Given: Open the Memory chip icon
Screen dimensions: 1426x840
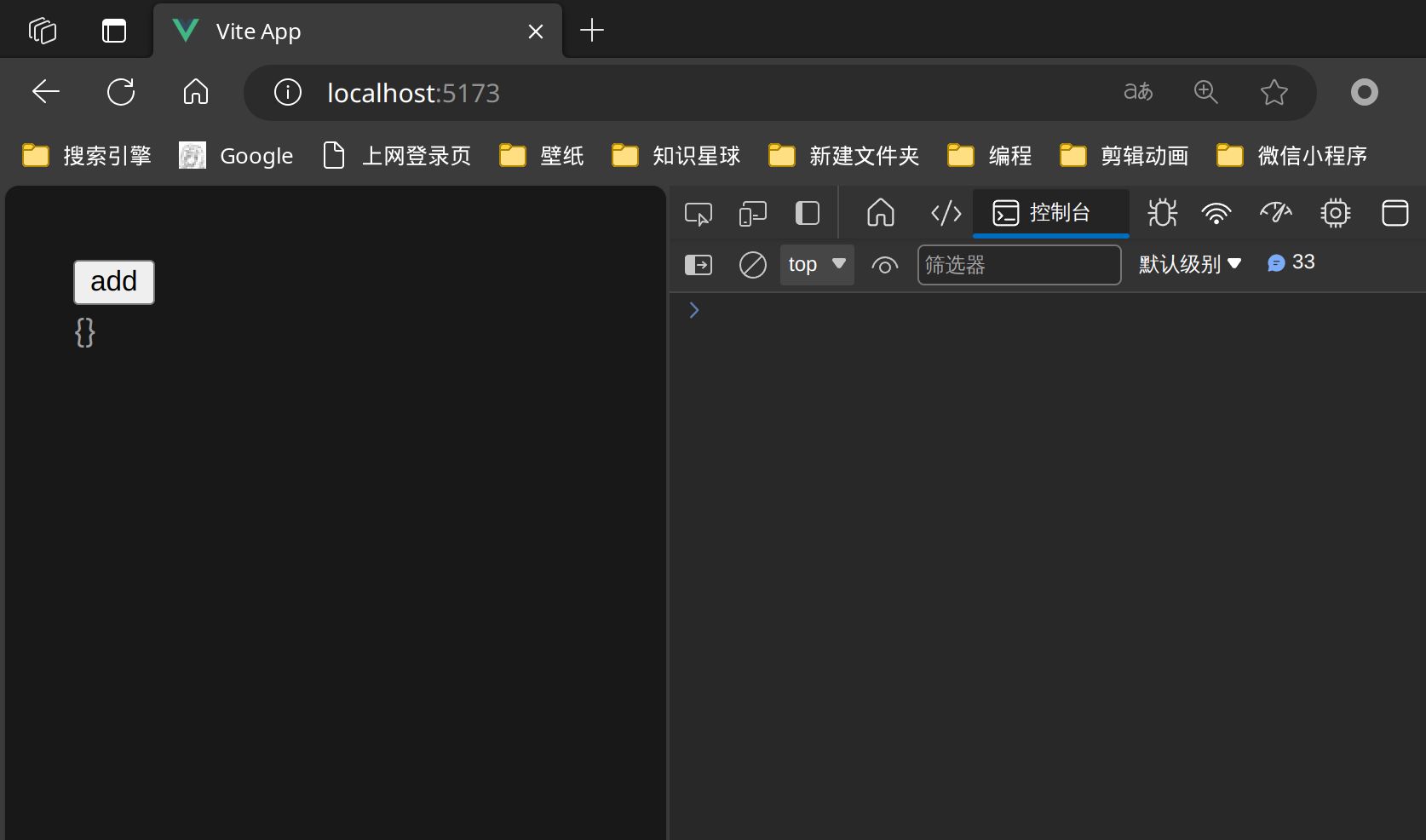Looking at the screenshot, I should 1335,213.
